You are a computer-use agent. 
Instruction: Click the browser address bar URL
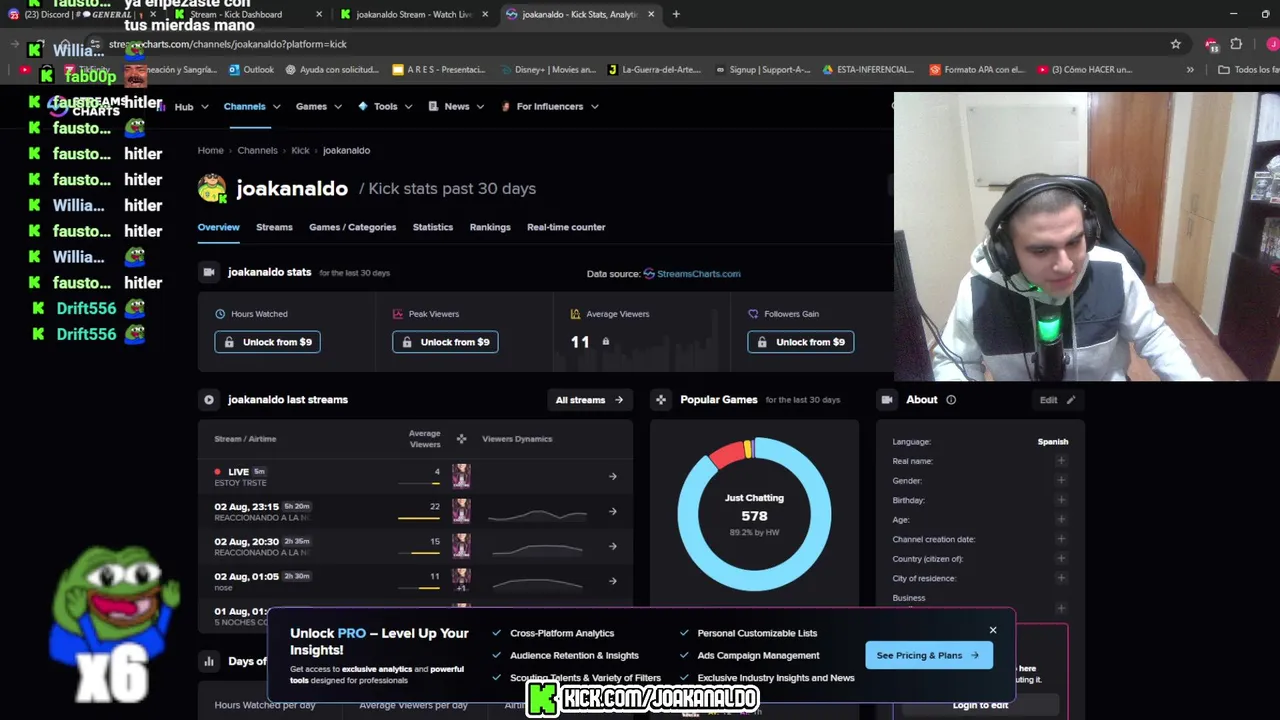pos(230,44)
